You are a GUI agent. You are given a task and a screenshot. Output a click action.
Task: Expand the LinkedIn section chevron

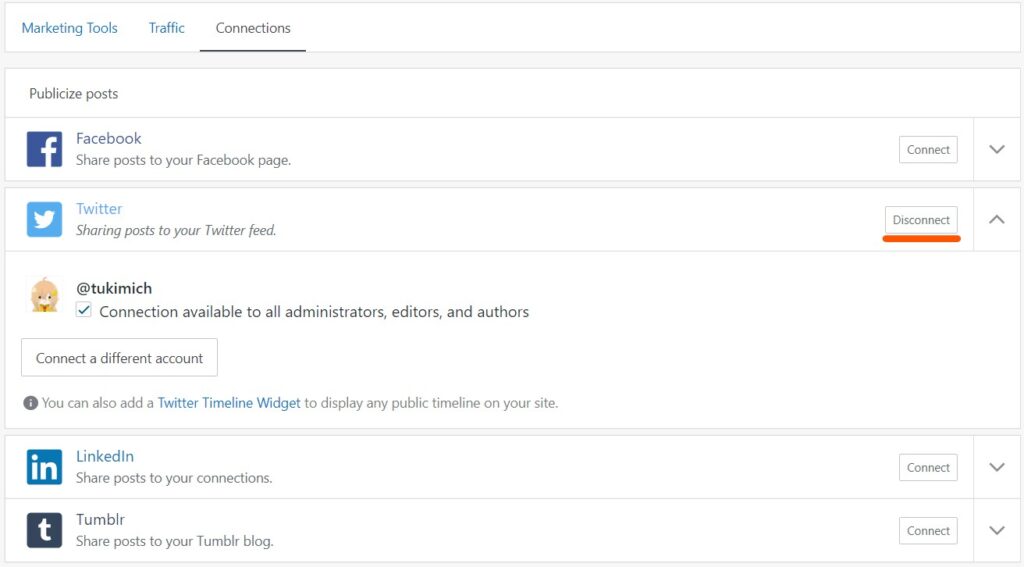[997, 467]
